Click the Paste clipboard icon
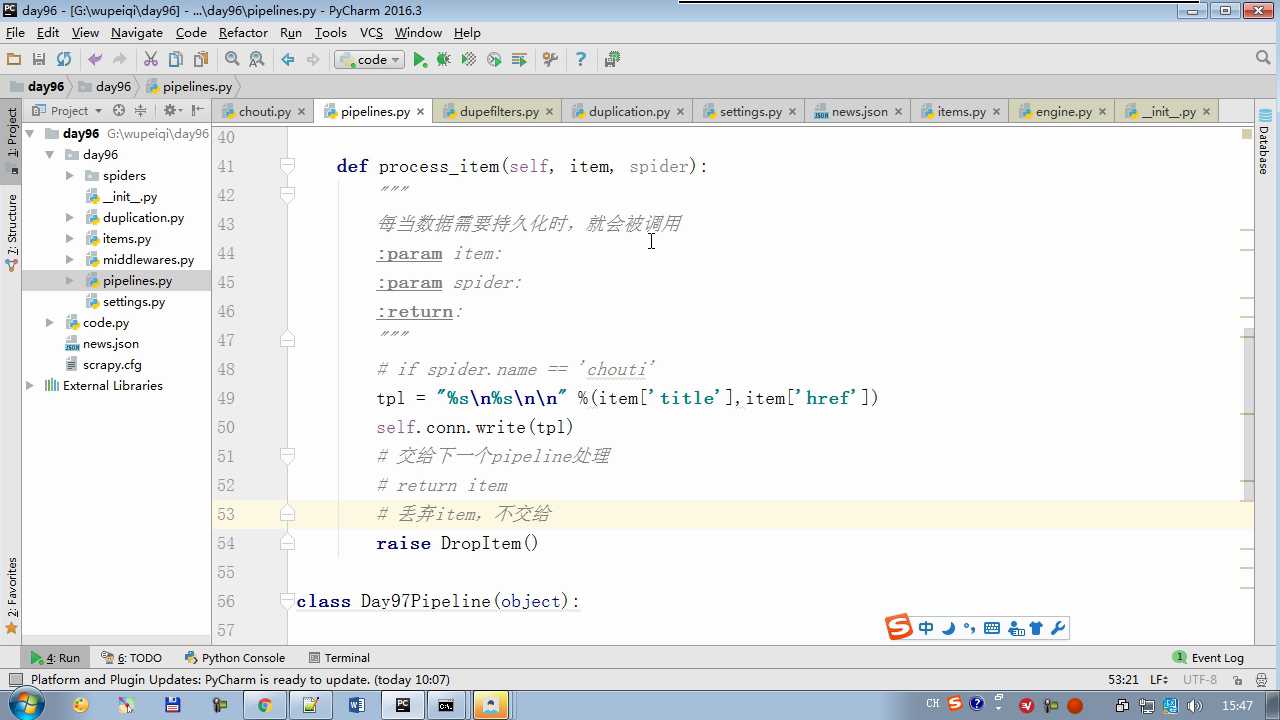Viewport: 1280px width, 720px height. (201, 60)
